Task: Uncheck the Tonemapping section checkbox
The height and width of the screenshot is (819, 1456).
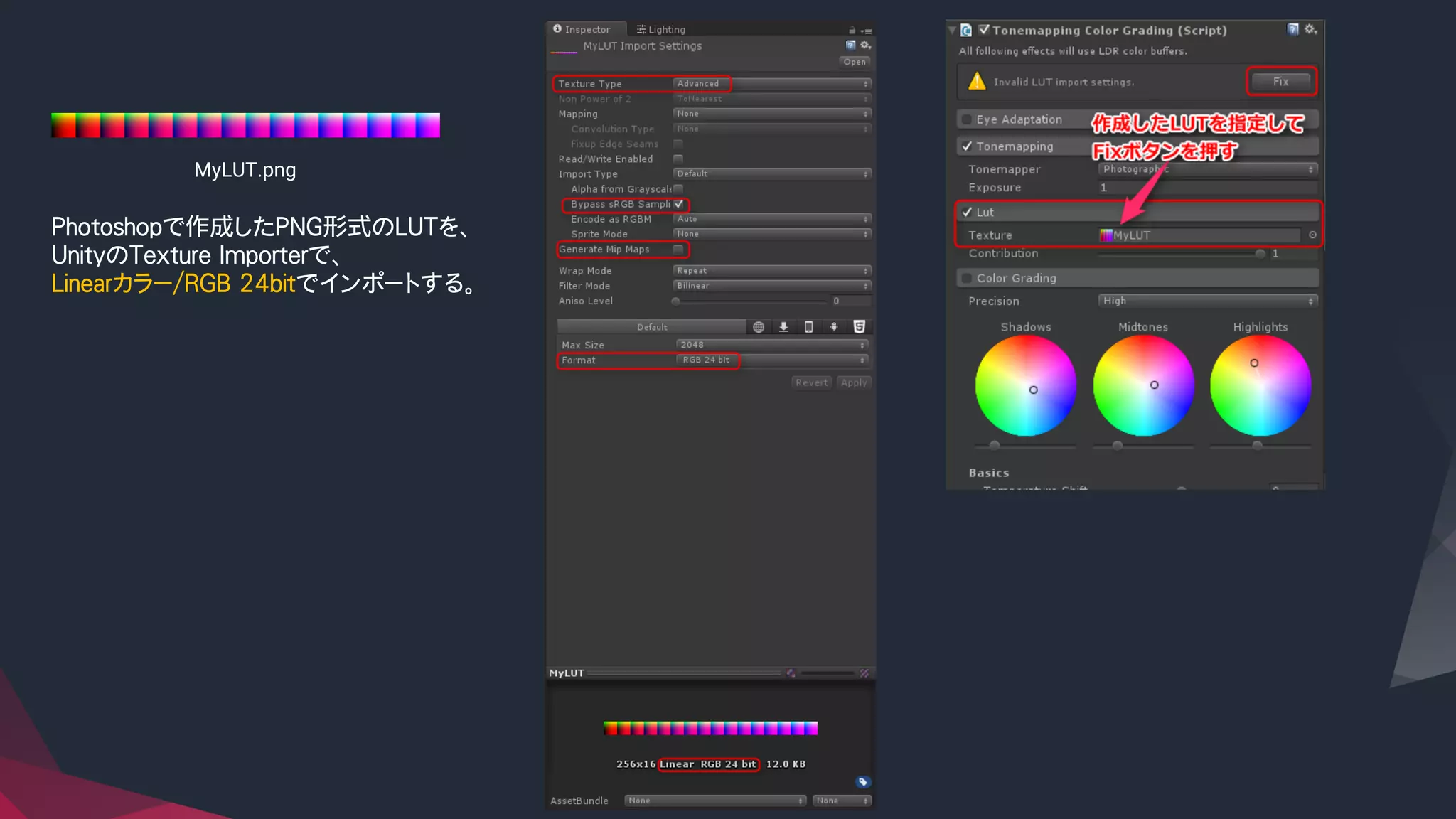Action: pos(967,146)
